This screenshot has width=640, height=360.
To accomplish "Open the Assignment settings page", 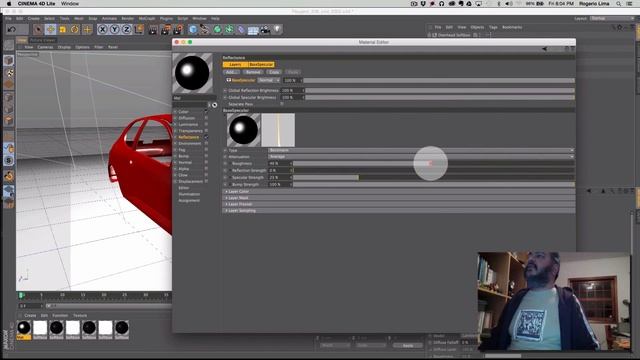I will tap(189, 201).
